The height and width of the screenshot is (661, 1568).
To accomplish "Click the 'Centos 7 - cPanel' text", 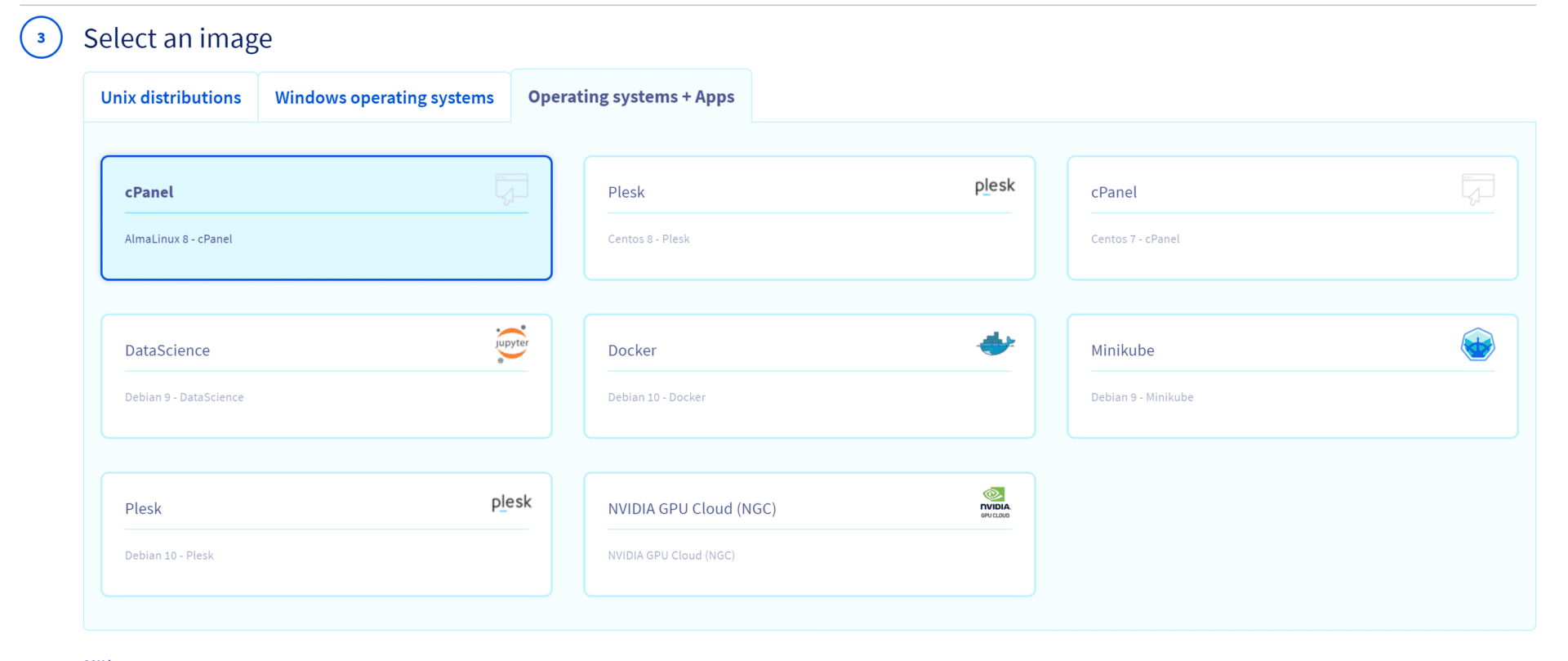I will click(x=1135, y=239).
